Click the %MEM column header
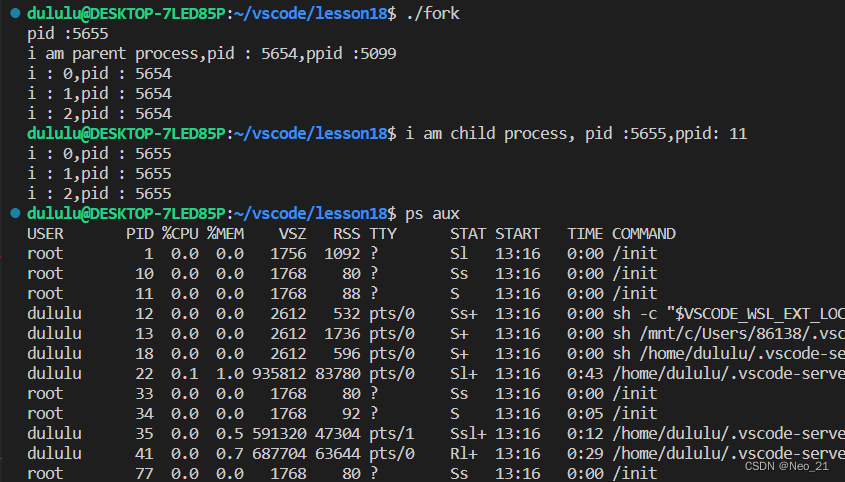Viewport: 845px width, 482px height. (x=225, y=233)
